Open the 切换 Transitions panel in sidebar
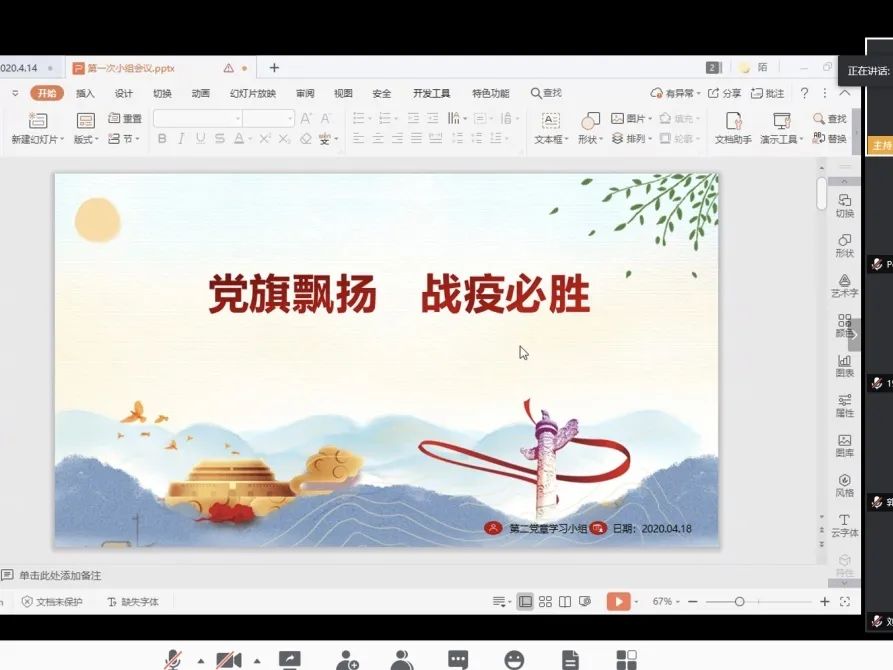This screenshot has width=893, height=670. [x=845, y=207]
